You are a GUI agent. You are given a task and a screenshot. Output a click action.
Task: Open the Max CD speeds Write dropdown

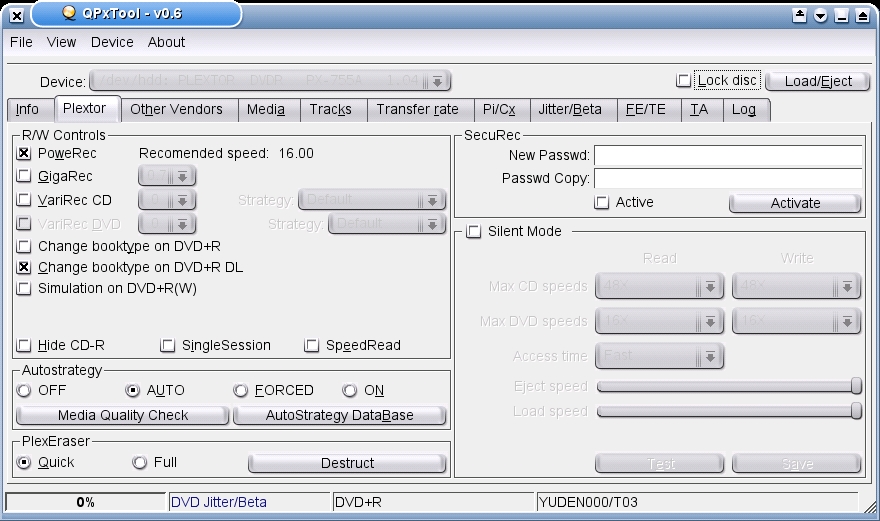click(796, 286)
